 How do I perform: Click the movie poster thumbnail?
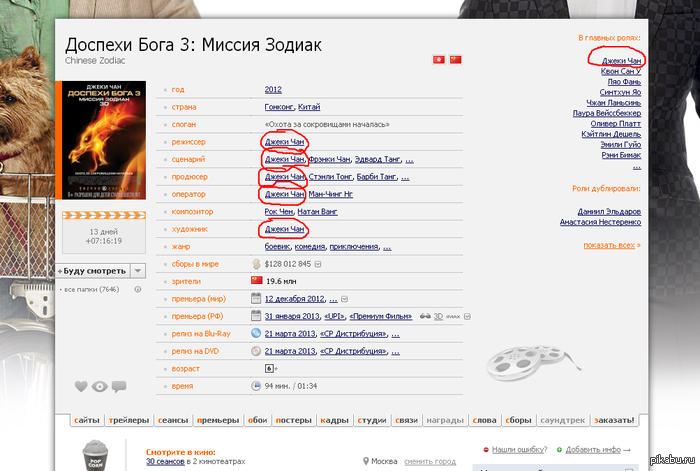point(104,139)
